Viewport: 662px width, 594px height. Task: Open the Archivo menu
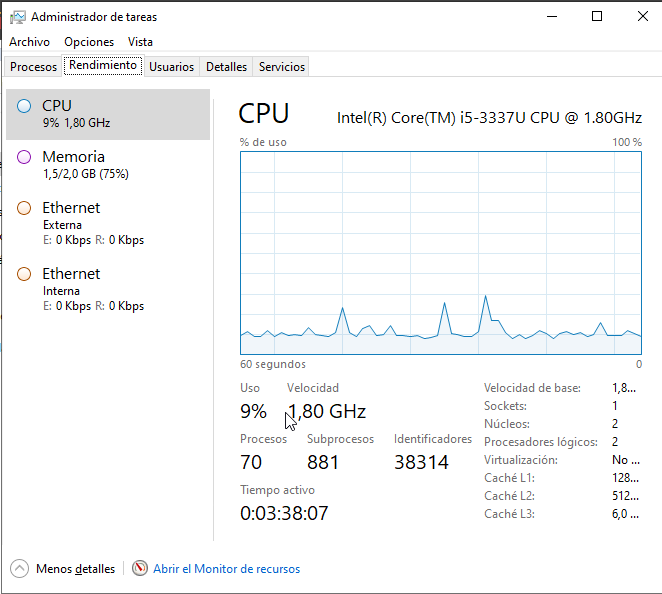coord(29,42)
